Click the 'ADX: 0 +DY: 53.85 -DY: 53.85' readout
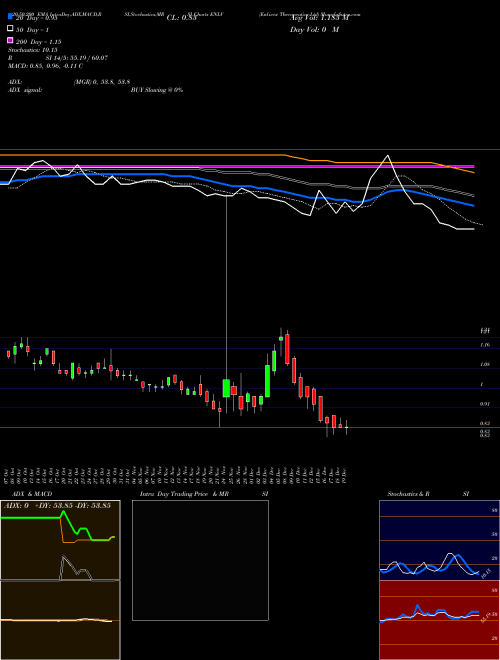This screenshot has width=500, height=660. 57,505
